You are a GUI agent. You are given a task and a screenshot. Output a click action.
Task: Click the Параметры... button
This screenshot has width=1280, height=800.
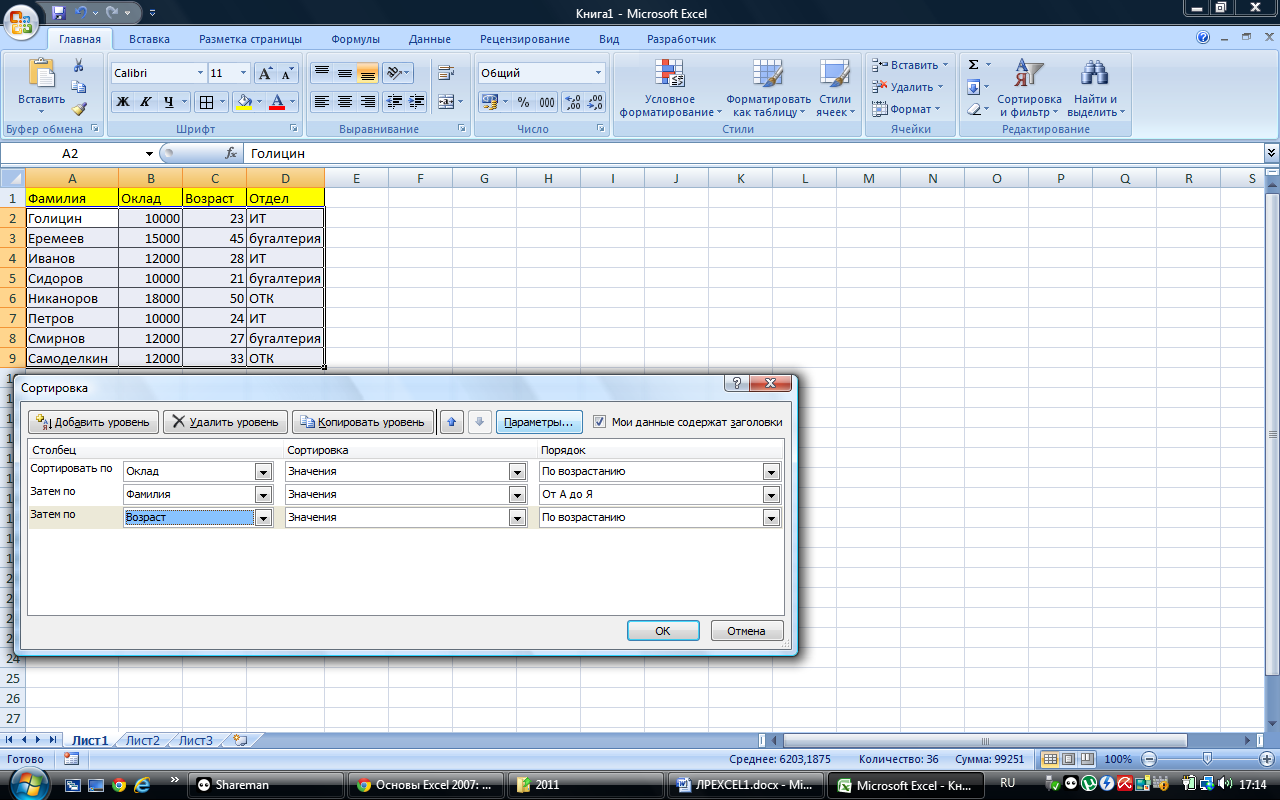point(538,422)
